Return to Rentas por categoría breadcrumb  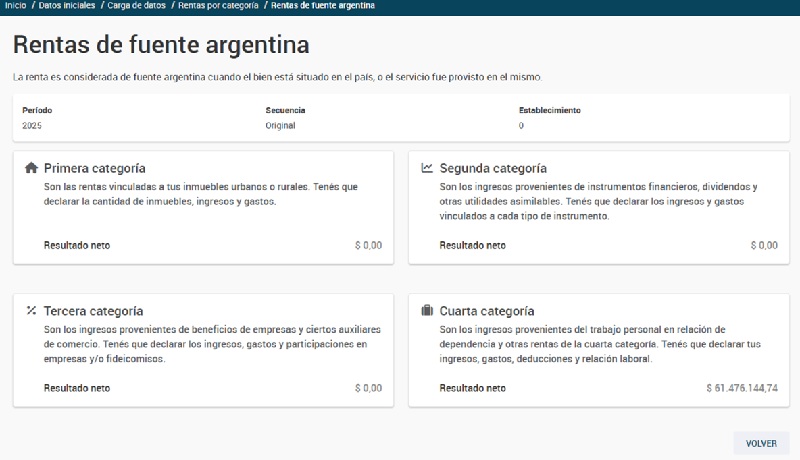(217, 6)
